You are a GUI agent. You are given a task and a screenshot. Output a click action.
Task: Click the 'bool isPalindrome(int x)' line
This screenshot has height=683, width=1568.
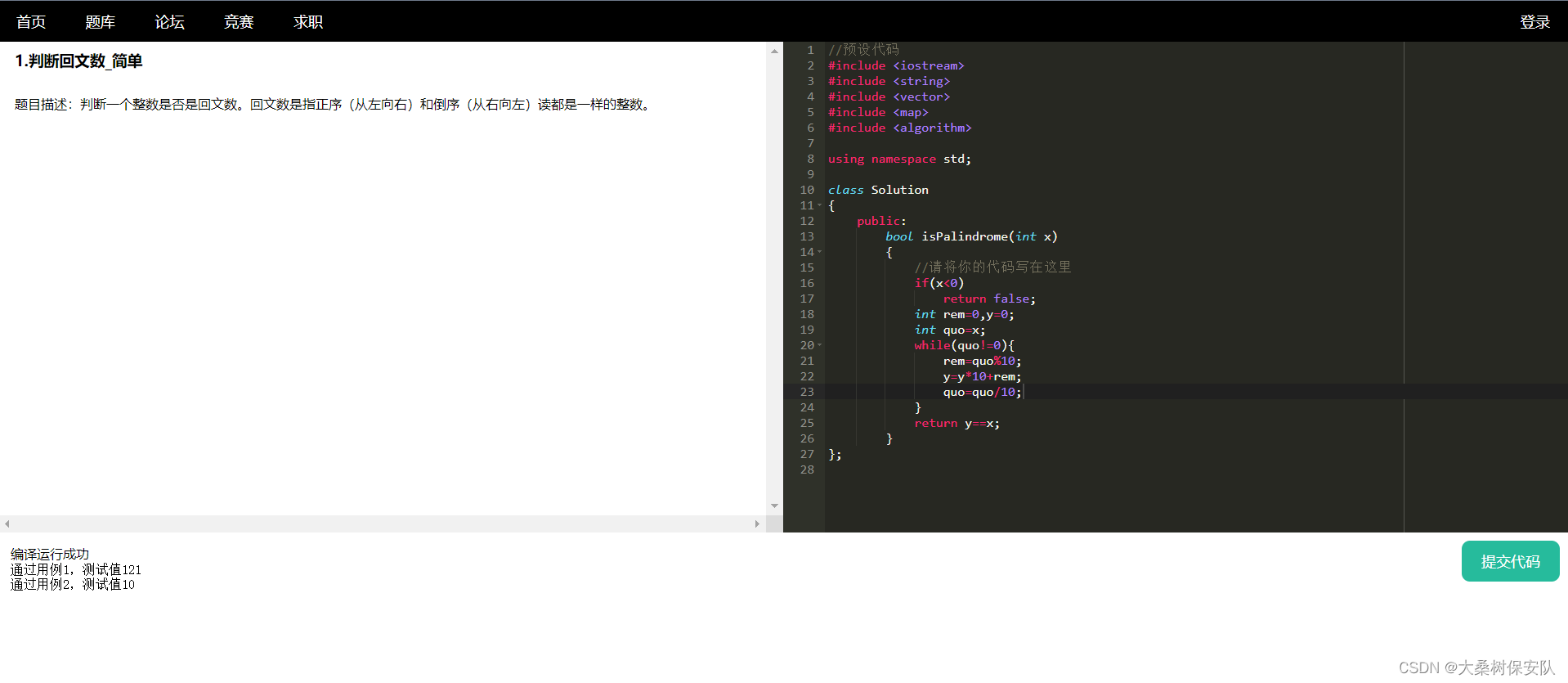tap(971, 236)
